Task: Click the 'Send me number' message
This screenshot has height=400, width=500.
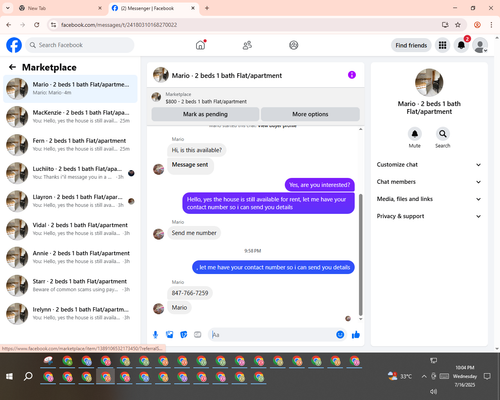Action: [194, 233]
